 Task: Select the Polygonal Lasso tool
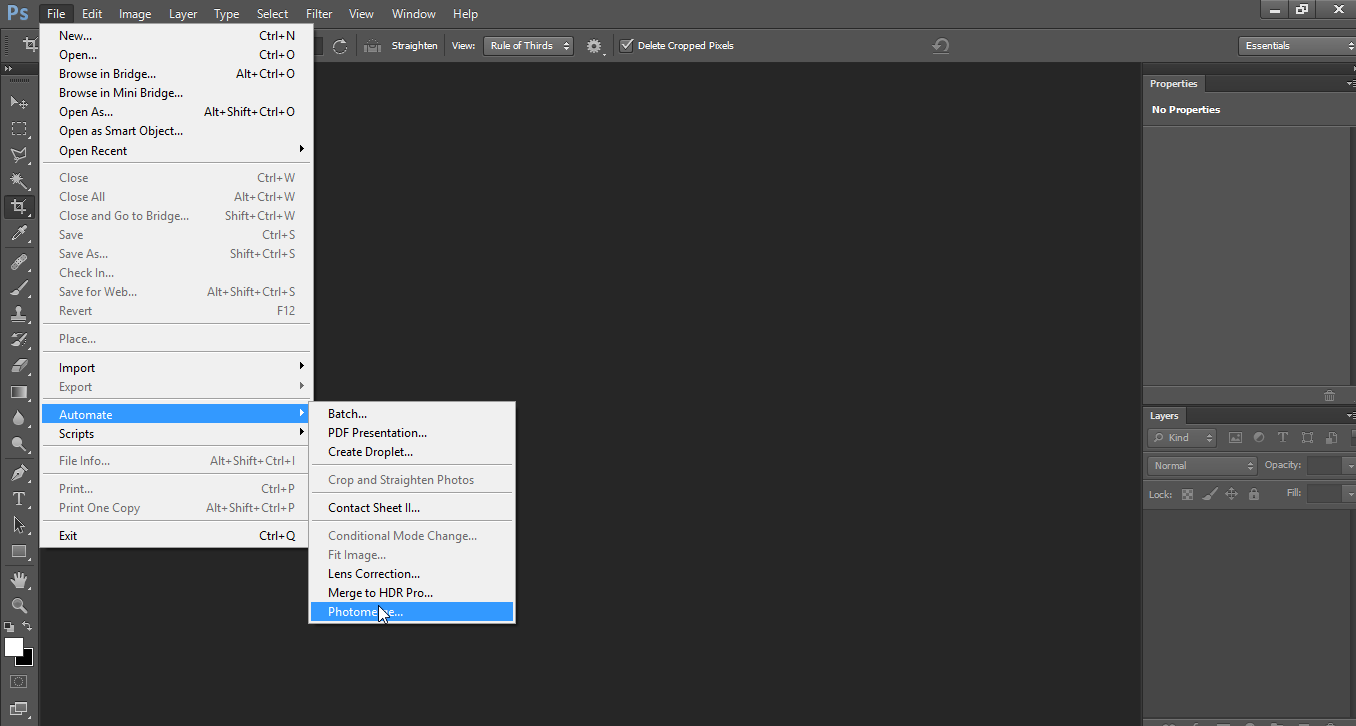pos(19,155)
